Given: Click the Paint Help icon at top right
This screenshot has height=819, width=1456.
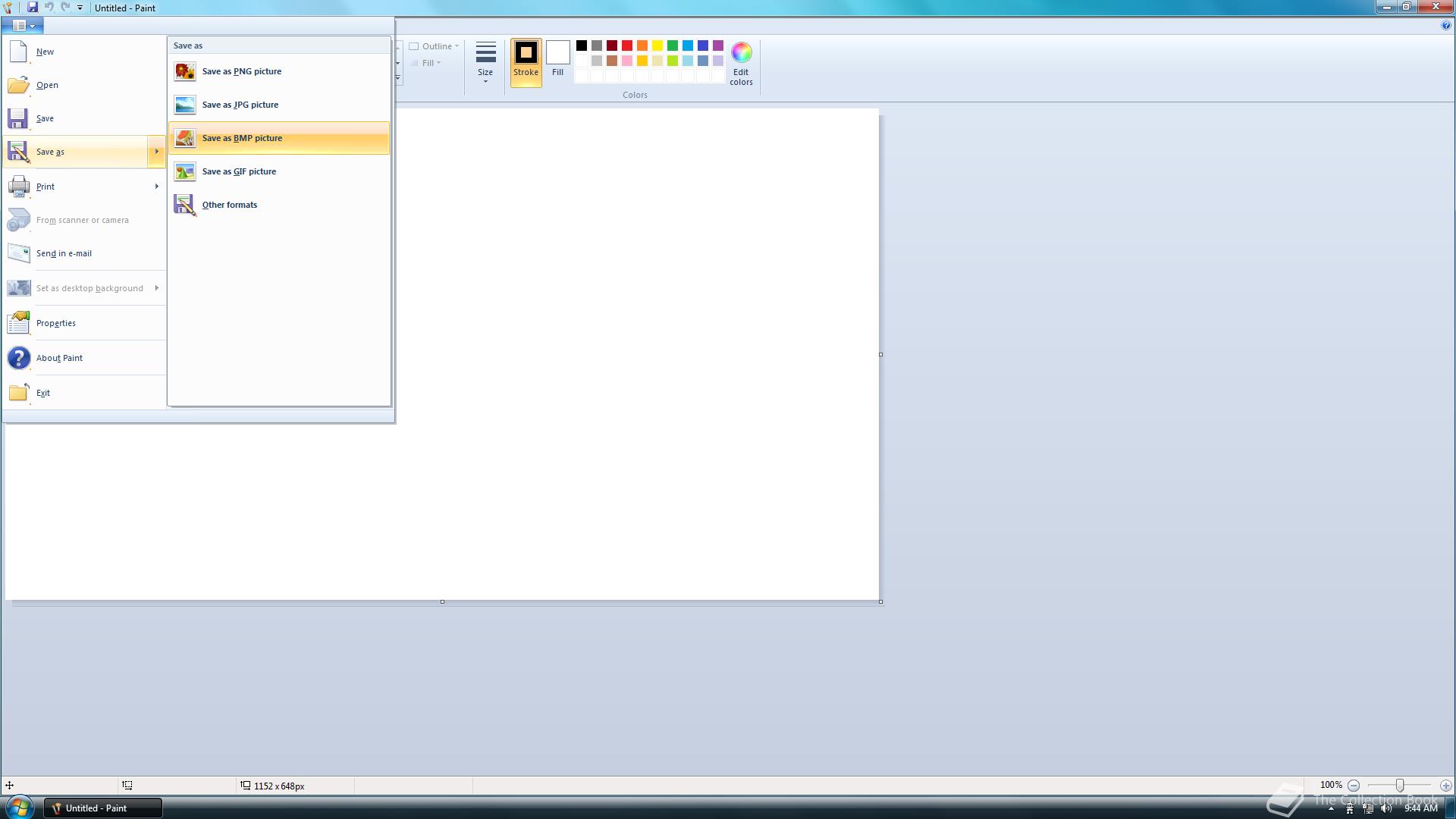Looking at the screenshot, I should click(x=1445, y=25).
